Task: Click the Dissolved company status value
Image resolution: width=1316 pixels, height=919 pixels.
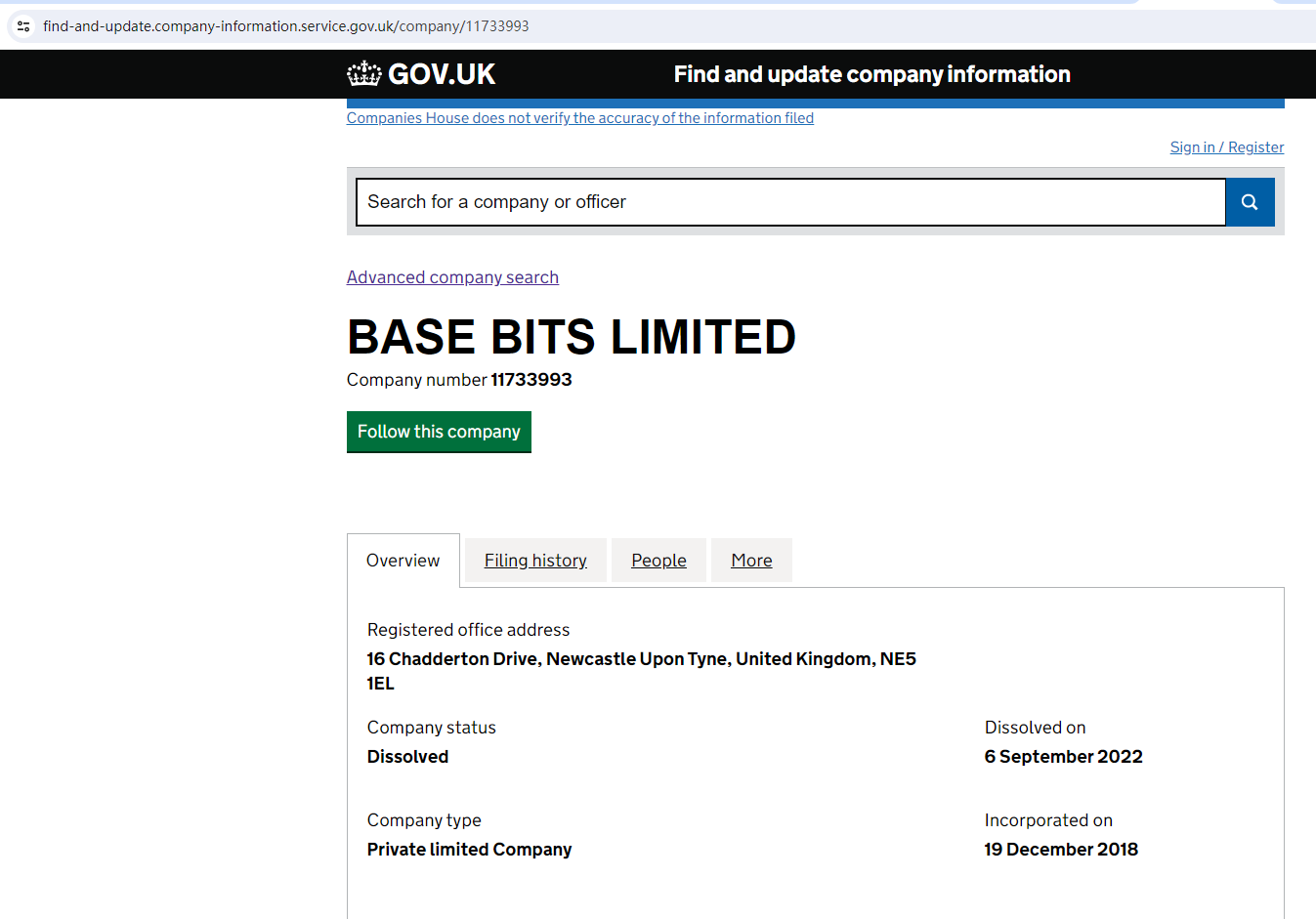Action: (x=407, y=757)
